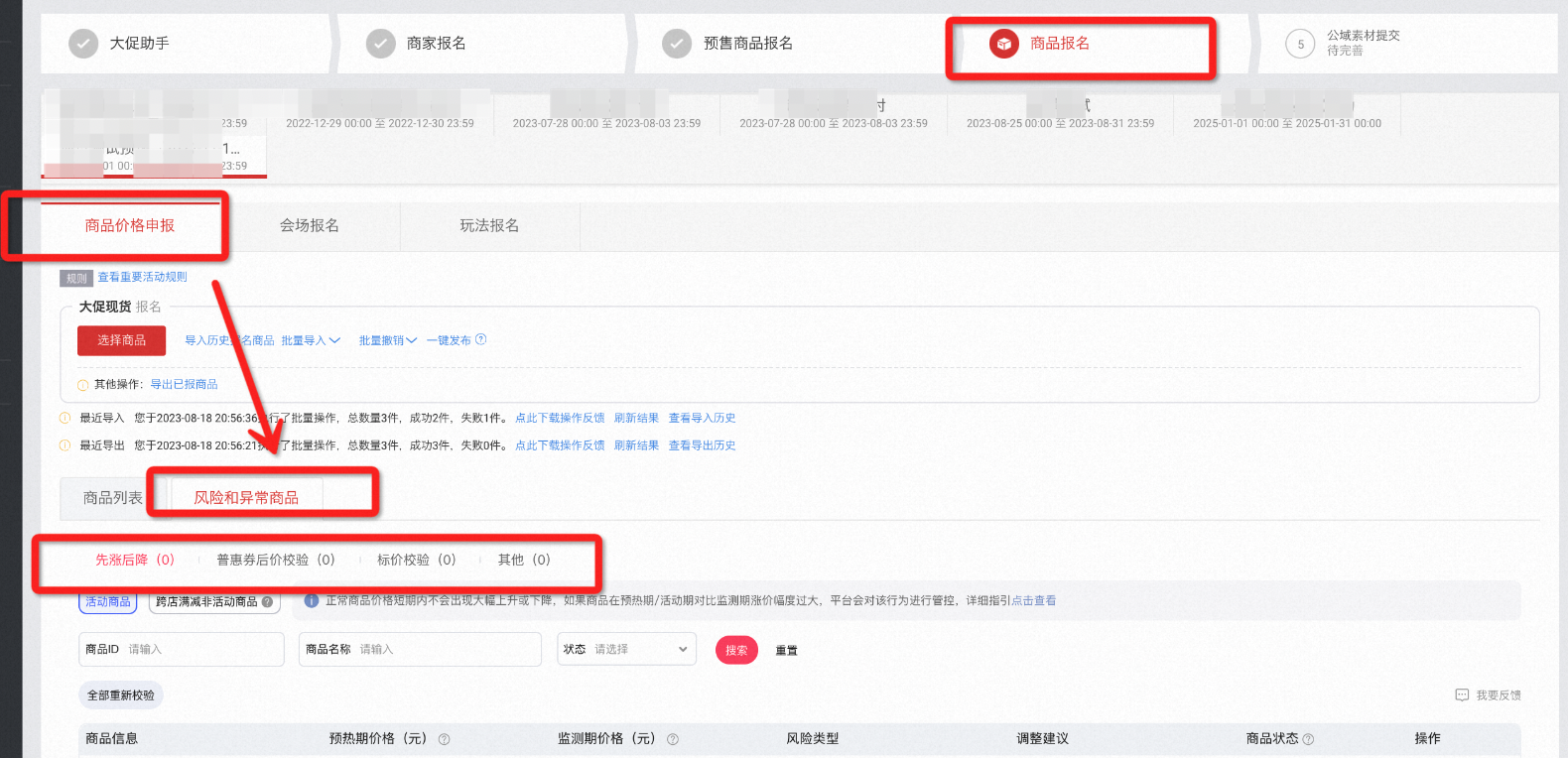Image resolution: width=1568 pixels, height=758 pixels.
Task: Click the 预售商品报名 step checkmark icon
Action: 677,44
